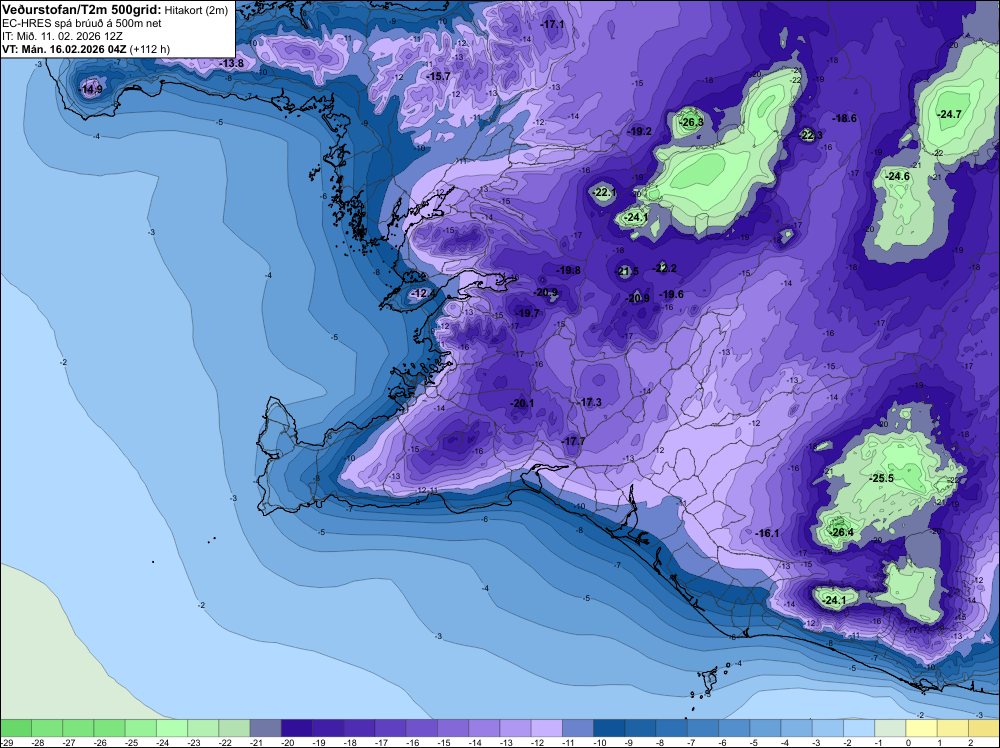Select the 'IT: Mið. 11. 02. 2026 12Z' line
Image resolution: width=1000 pixels, height=748 pixels.
(62, 36)
